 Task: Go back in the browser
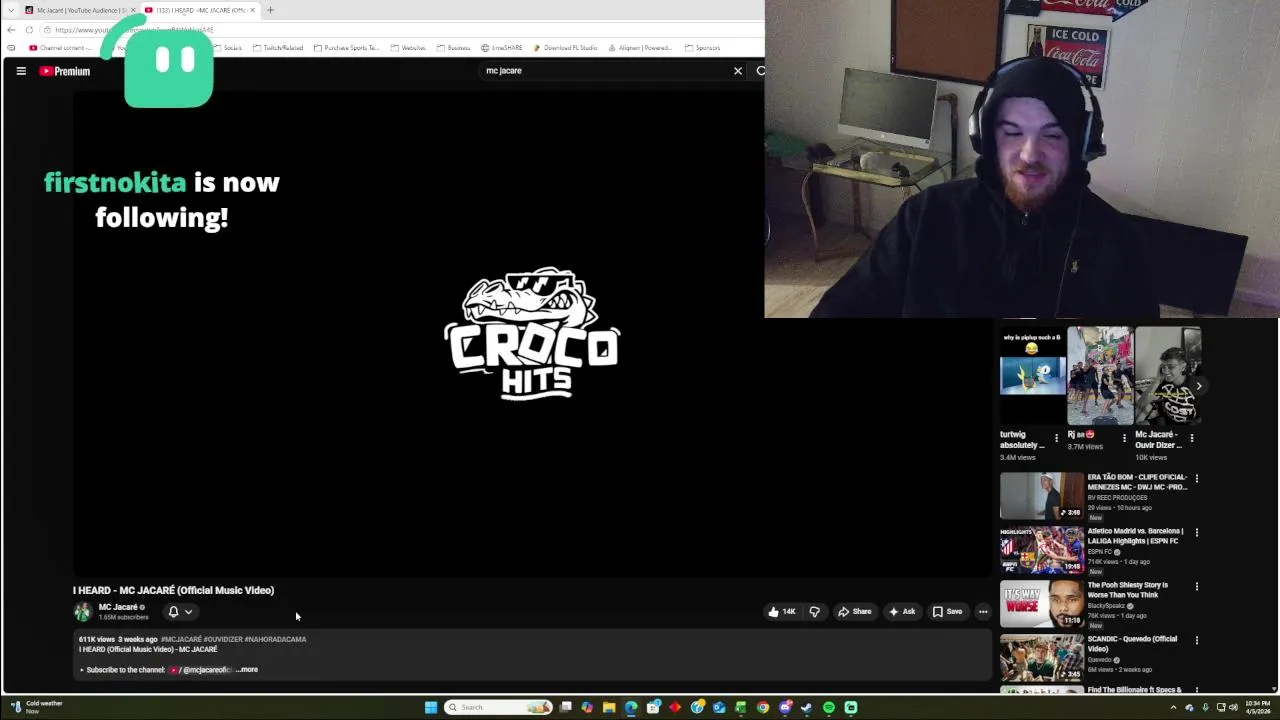point(11,30)
